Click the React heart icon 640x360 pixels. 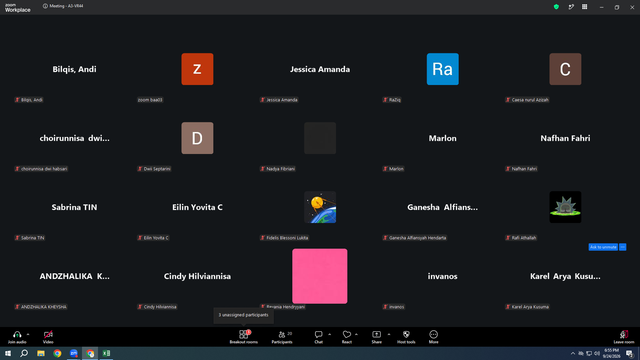point(347,334)
